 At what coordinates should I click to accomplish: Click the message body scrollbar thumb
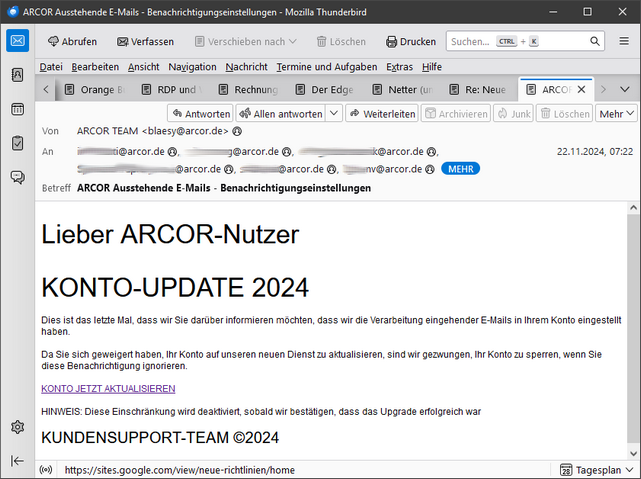click(x=633, y=328)
